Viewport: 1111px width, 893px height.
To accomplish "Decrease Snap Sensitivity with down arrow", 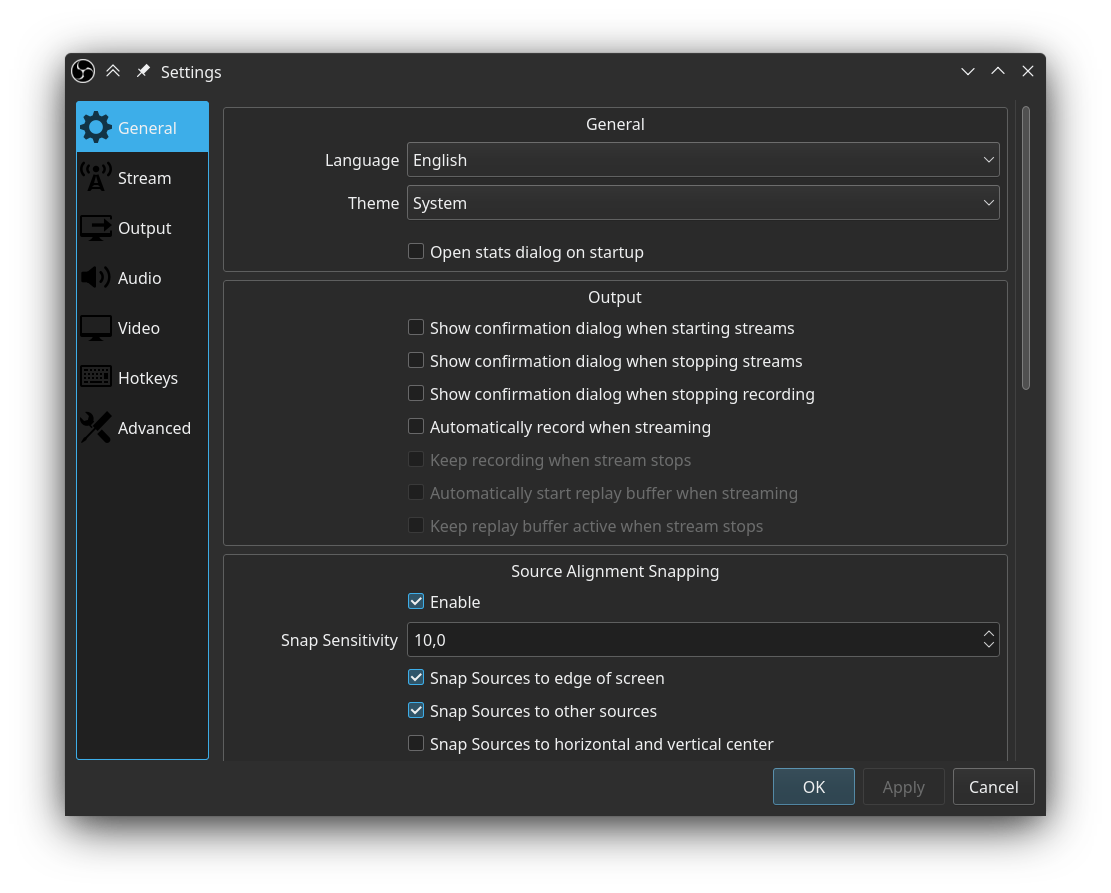I will pos(988,646).
